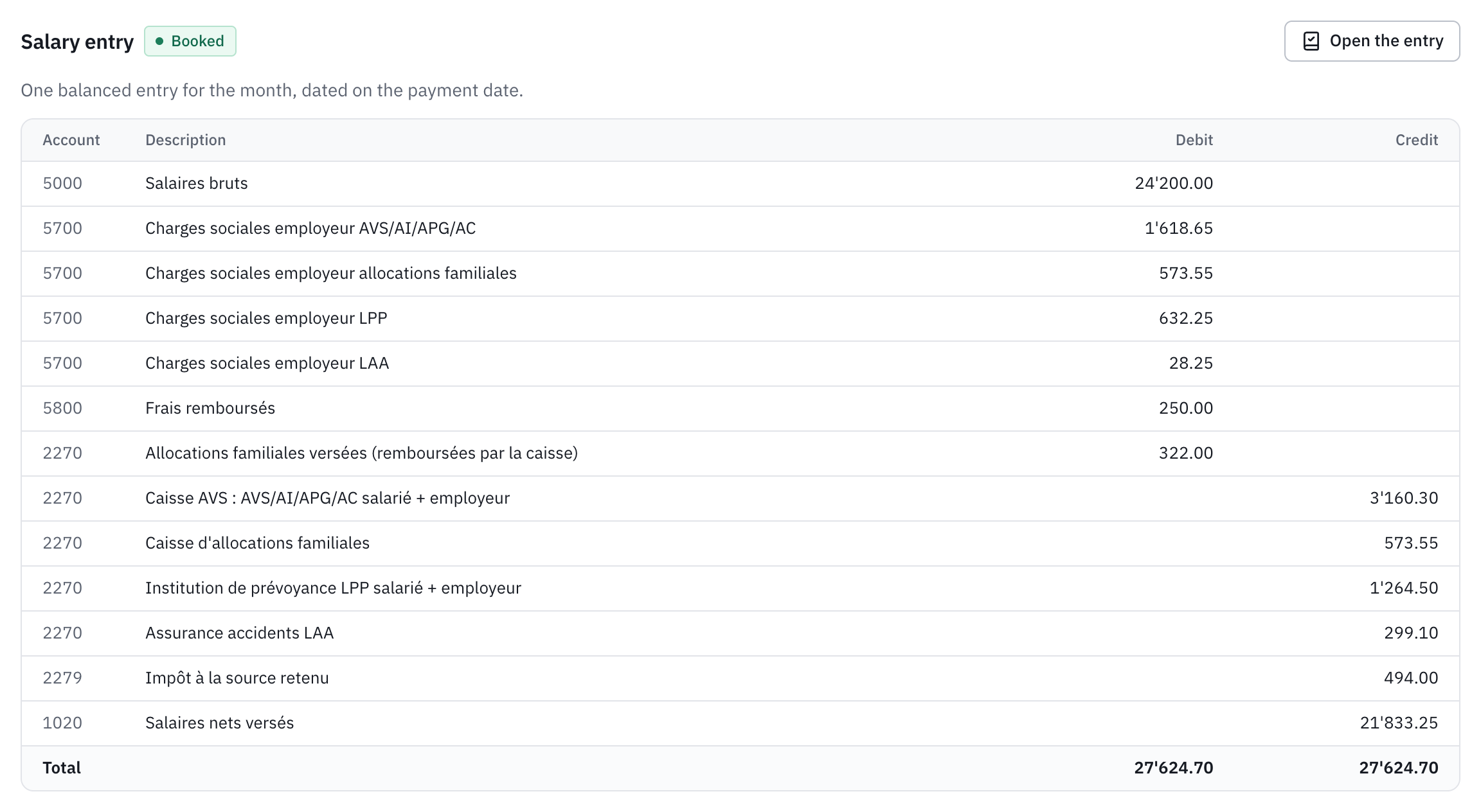This screenshot has width=1481, height=812.
Task: Click account number 2279
Action: click(62, 678)
